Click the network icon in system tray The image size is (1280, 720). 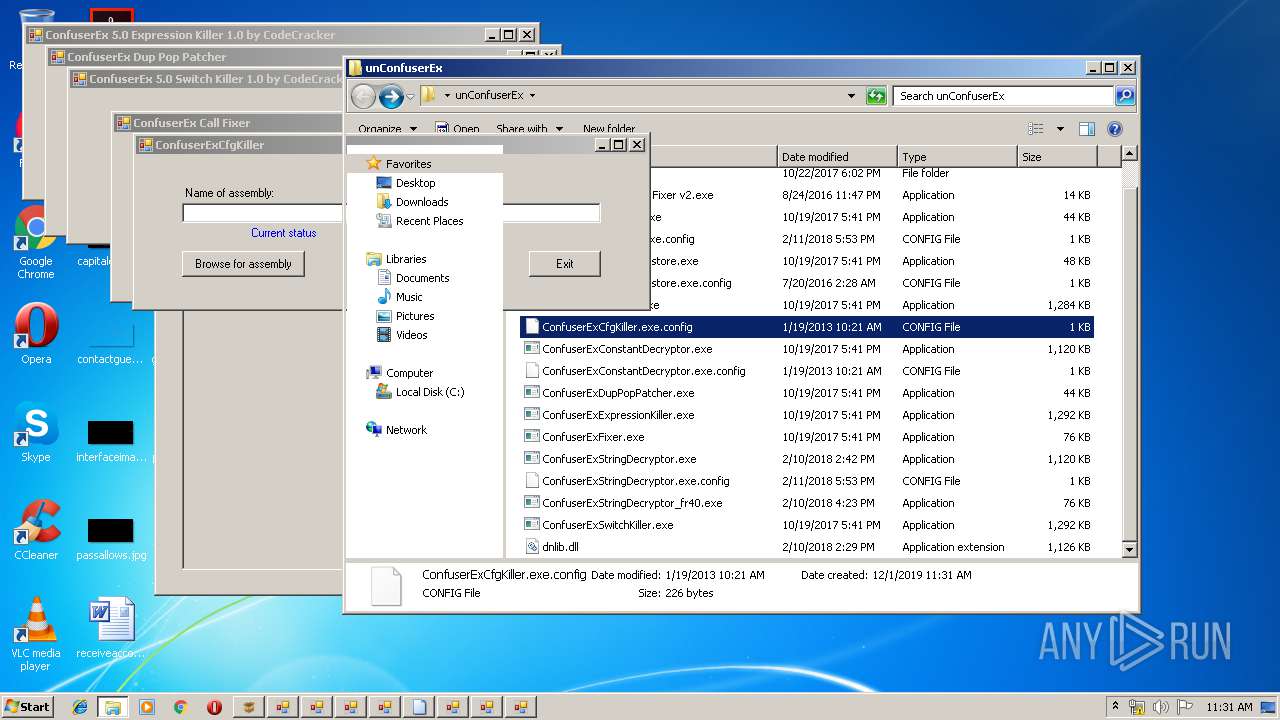pyautogui.click(x=1137, y=707)
